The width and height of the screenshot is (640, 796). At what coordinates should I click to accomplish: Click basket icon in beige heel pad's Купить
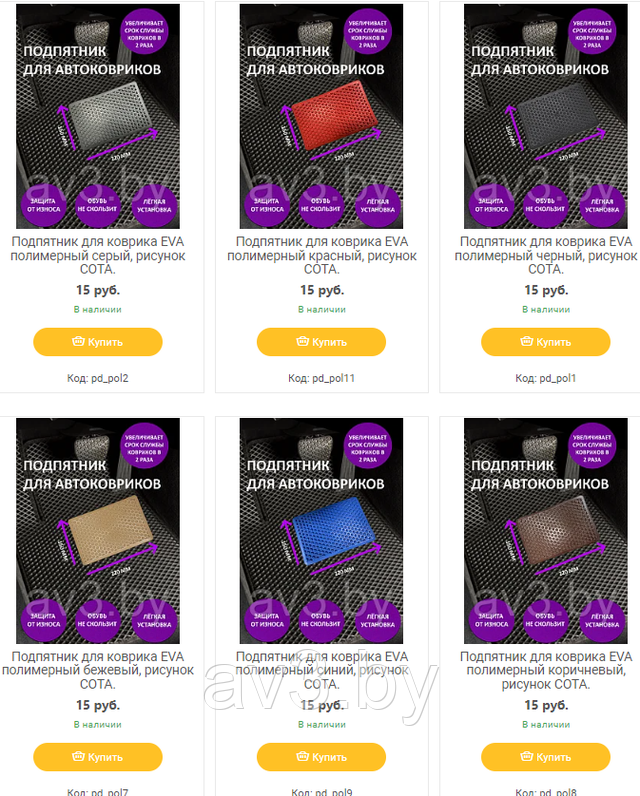78,756
